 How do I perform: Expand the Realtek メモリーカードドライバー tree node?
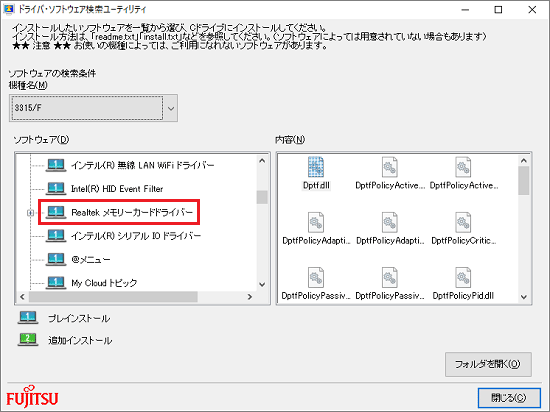31,212
